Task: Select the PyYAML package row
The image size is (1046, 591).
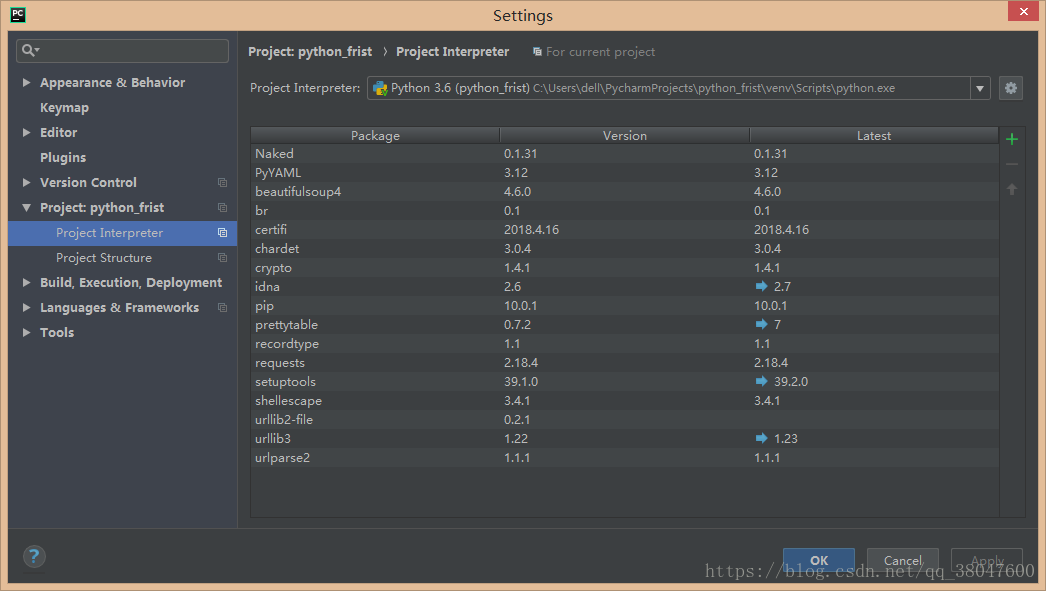Action: coord(624,172)
